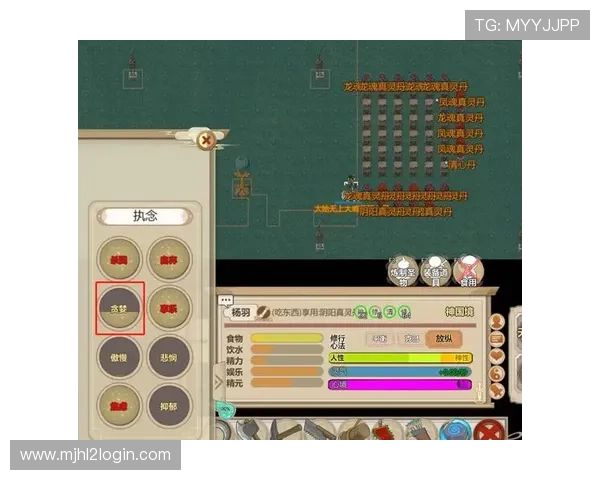Click the 娱乐 need bar
600x480 pixels.
pyautogui.click(x=287, y=371)
